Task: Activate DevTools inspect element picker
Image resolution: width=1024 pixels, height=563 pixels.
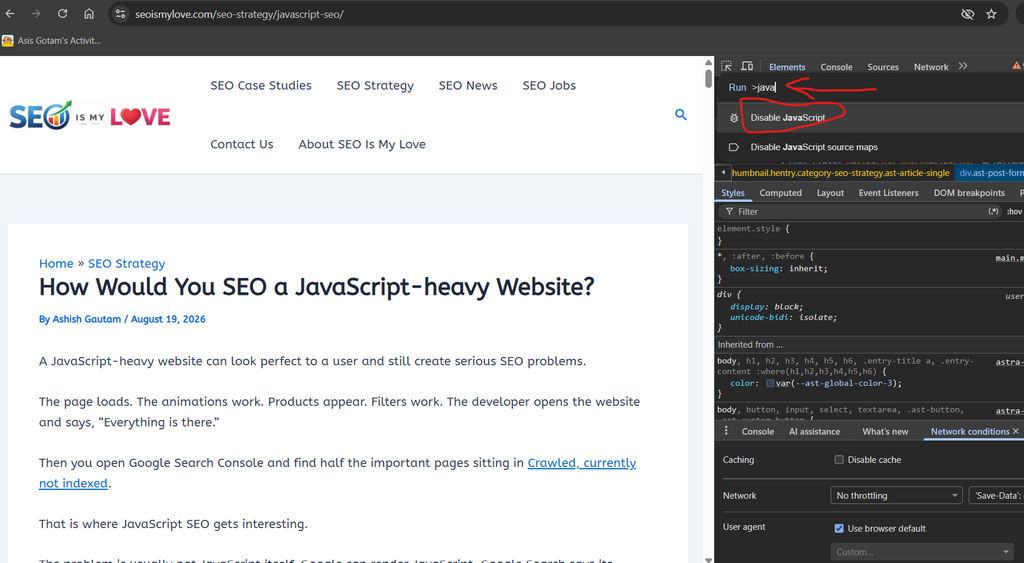Action: (726, 66)
